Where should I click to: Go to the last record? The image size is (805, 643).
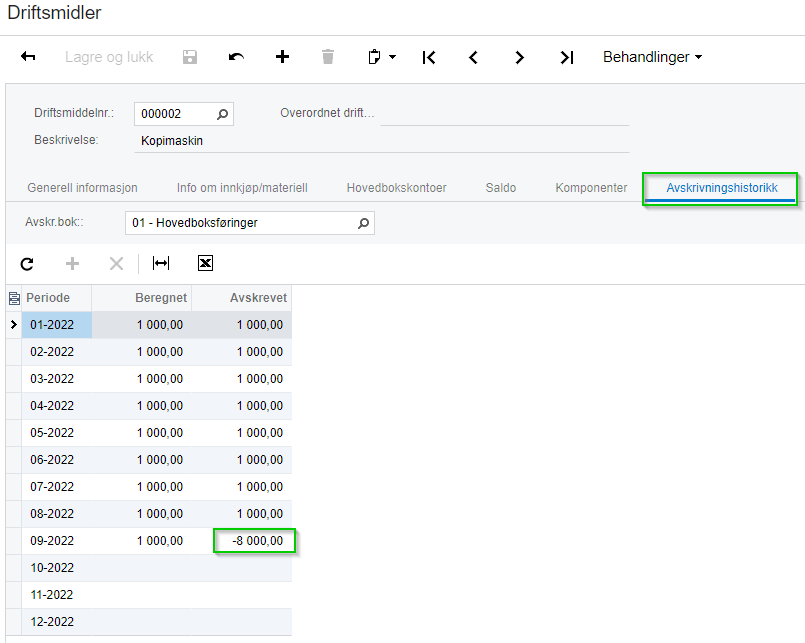[566, 58]
